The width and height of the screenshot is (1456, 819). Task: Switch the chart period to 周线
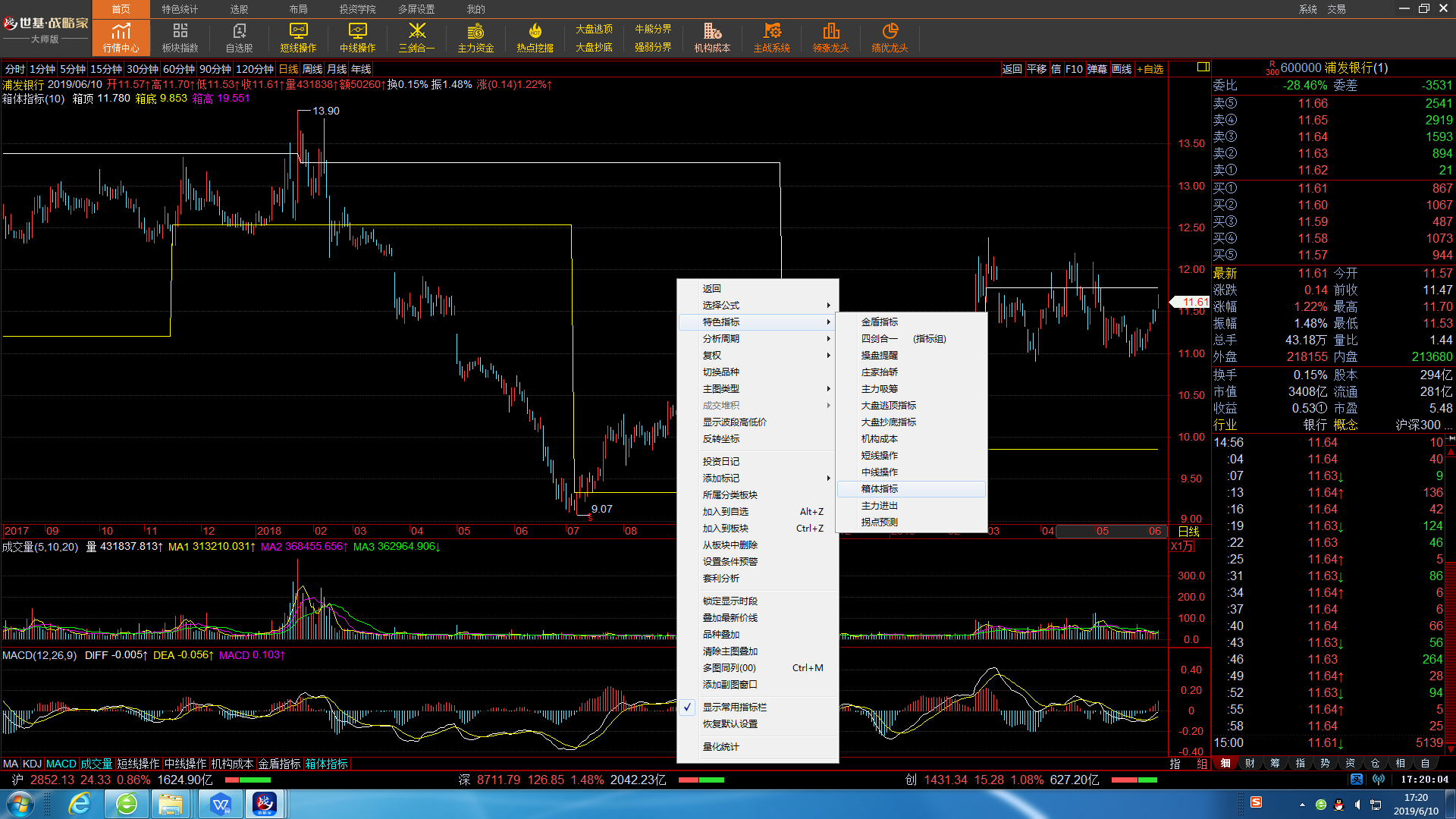click(x=312, y=69)
